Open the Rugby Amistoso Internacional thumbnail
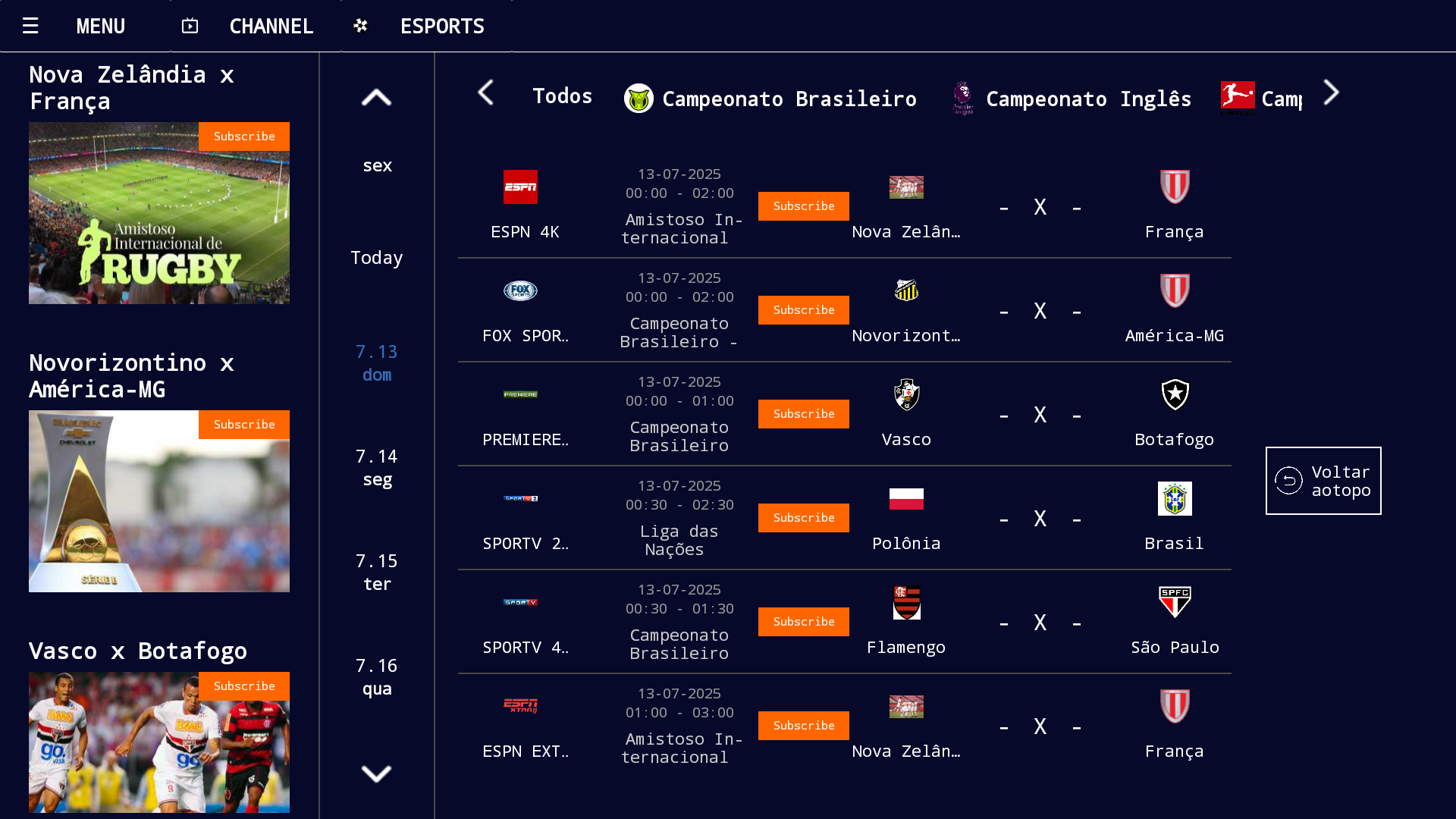1456x819 pixels. point(158,214)
